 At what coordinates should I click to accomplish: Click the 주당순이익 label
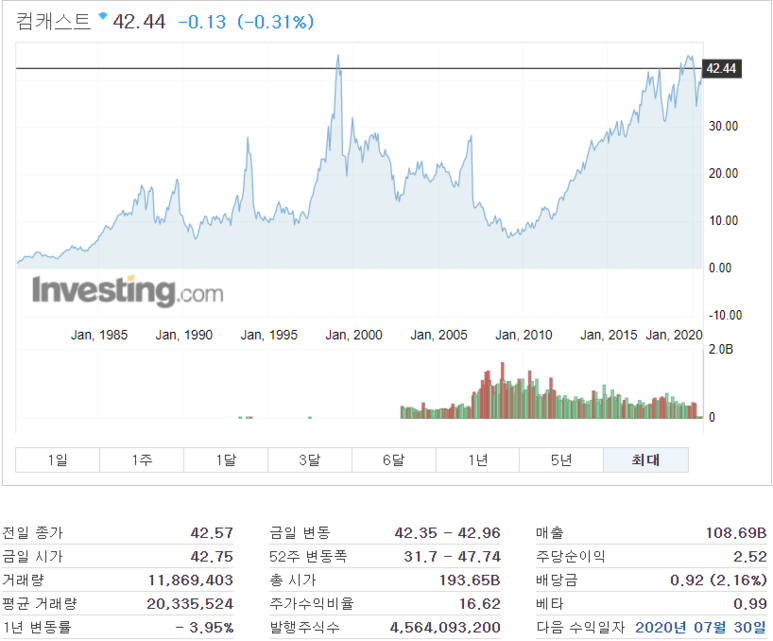tap(570, 556)
